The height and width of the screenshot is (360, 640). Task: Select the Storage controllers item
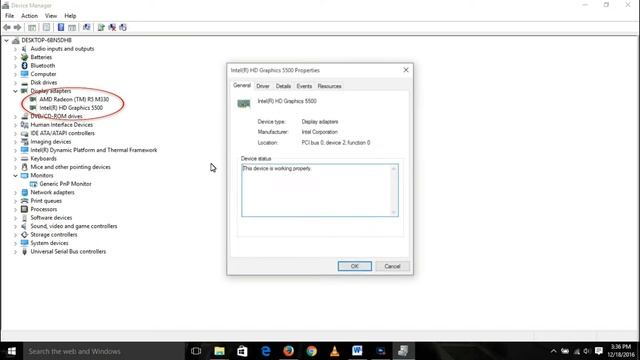[x=54, y=235]
